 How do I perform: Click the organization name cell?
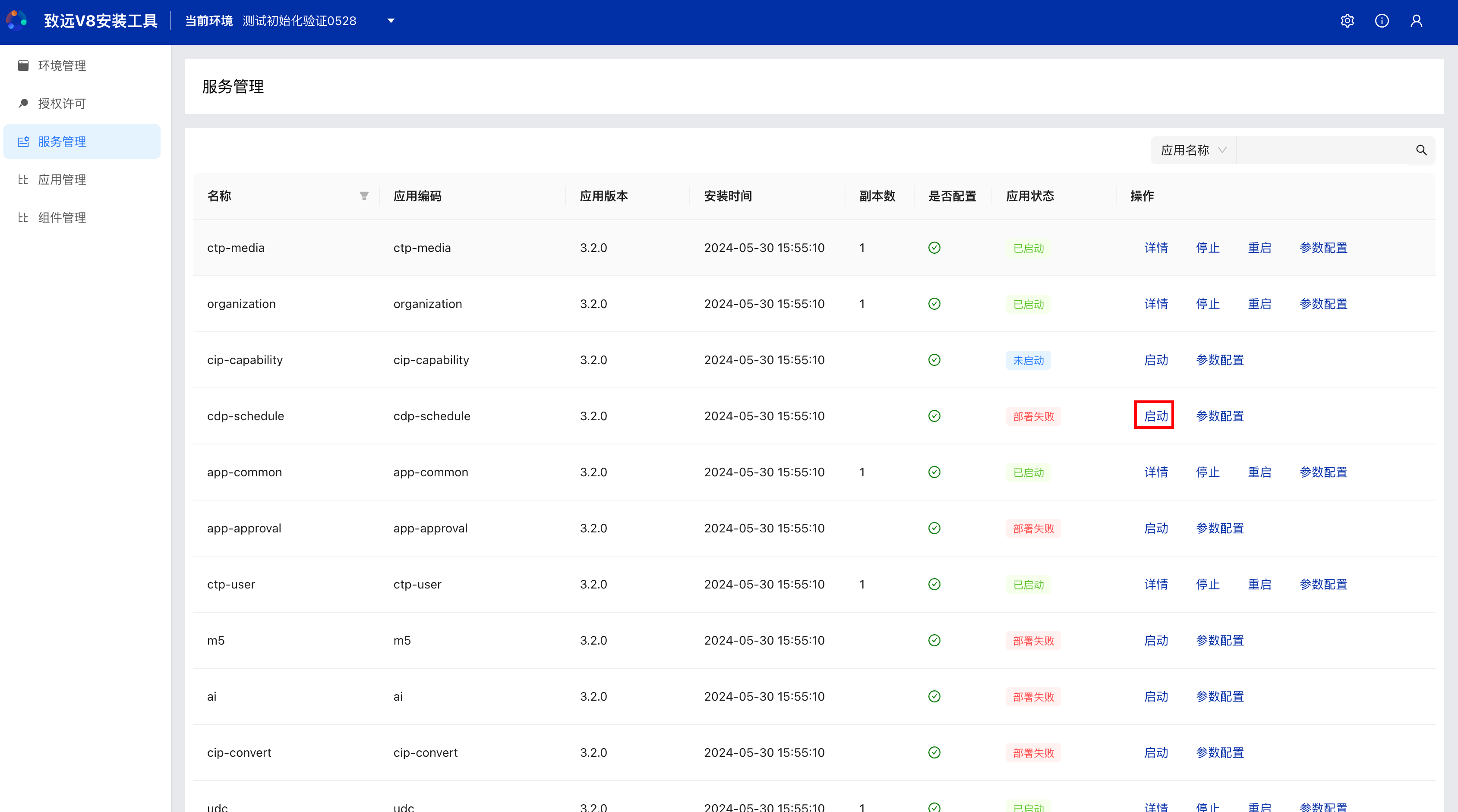pos(241,304)
